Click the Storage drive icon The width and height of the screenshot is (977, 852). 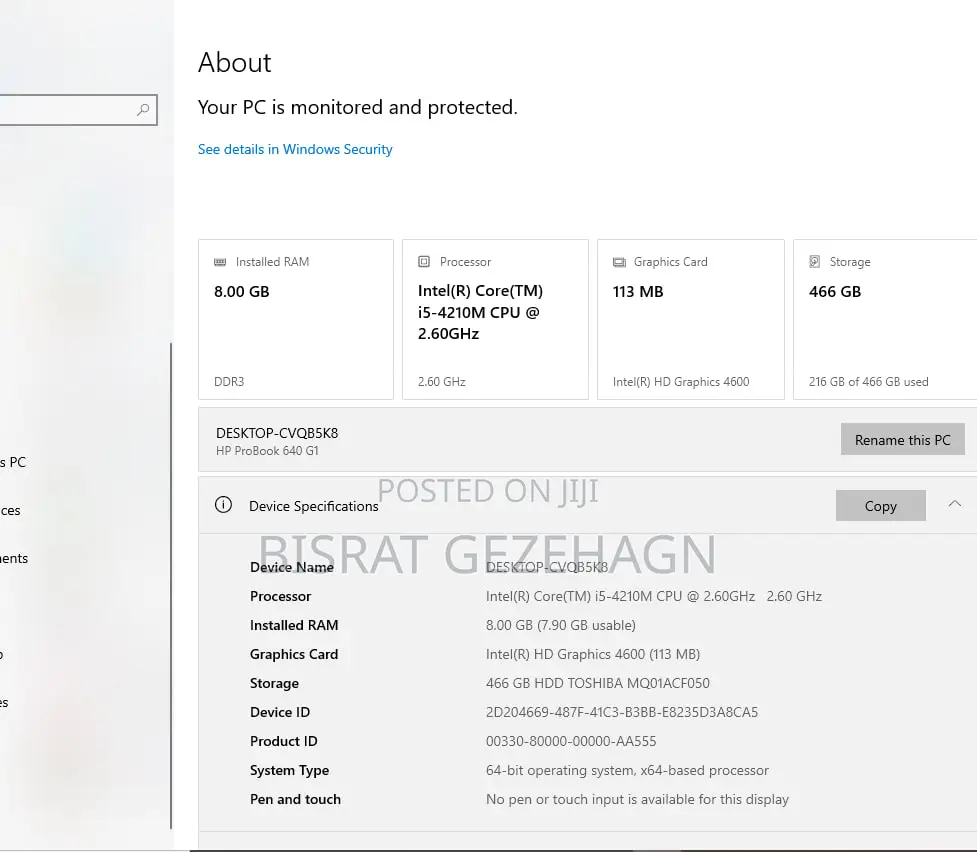coord(815,262)
